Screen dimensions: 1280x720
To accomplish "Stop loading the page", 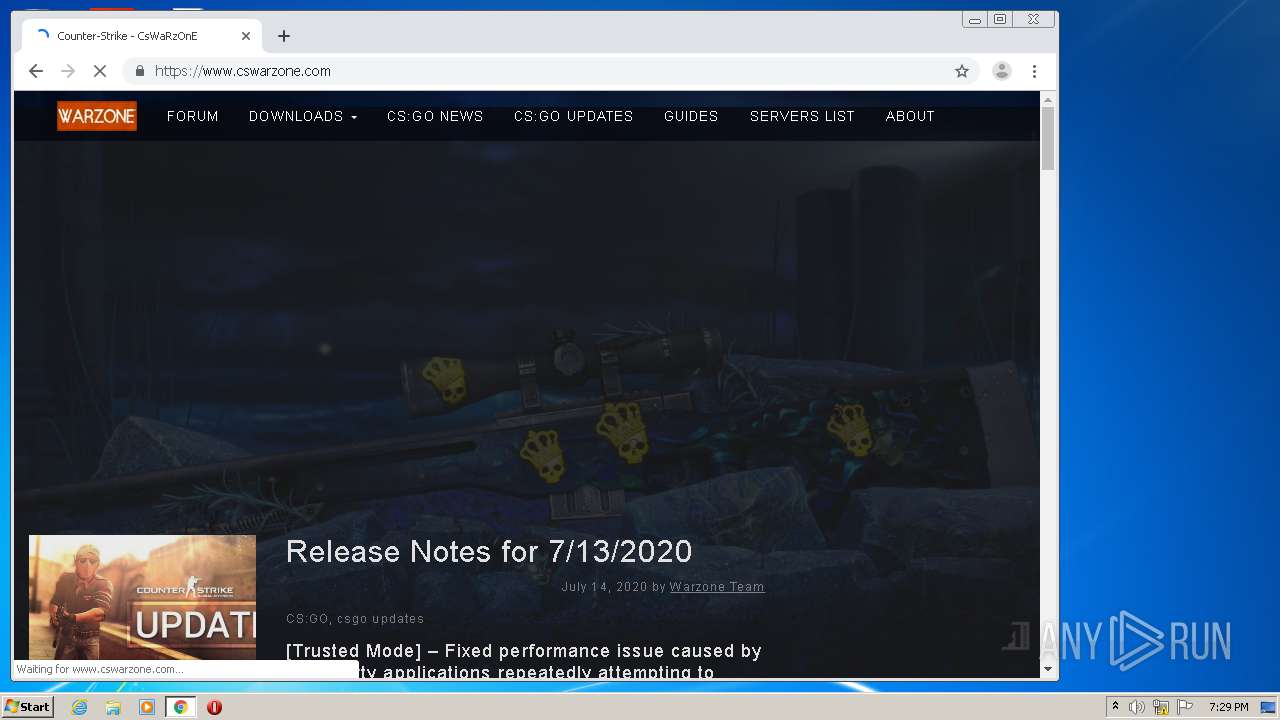I will coord(100,71).
